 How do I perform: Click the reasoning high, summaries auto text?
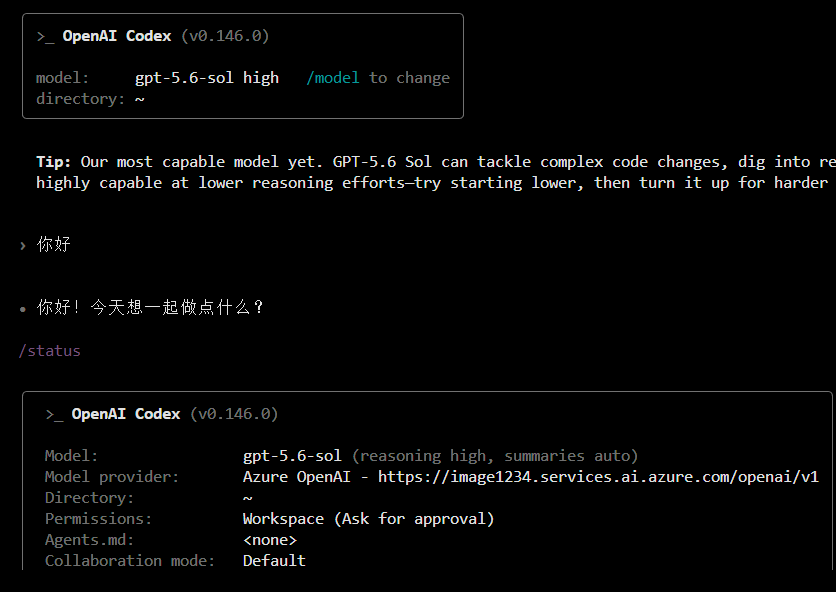pyautogui.click(x=495, y=456)
